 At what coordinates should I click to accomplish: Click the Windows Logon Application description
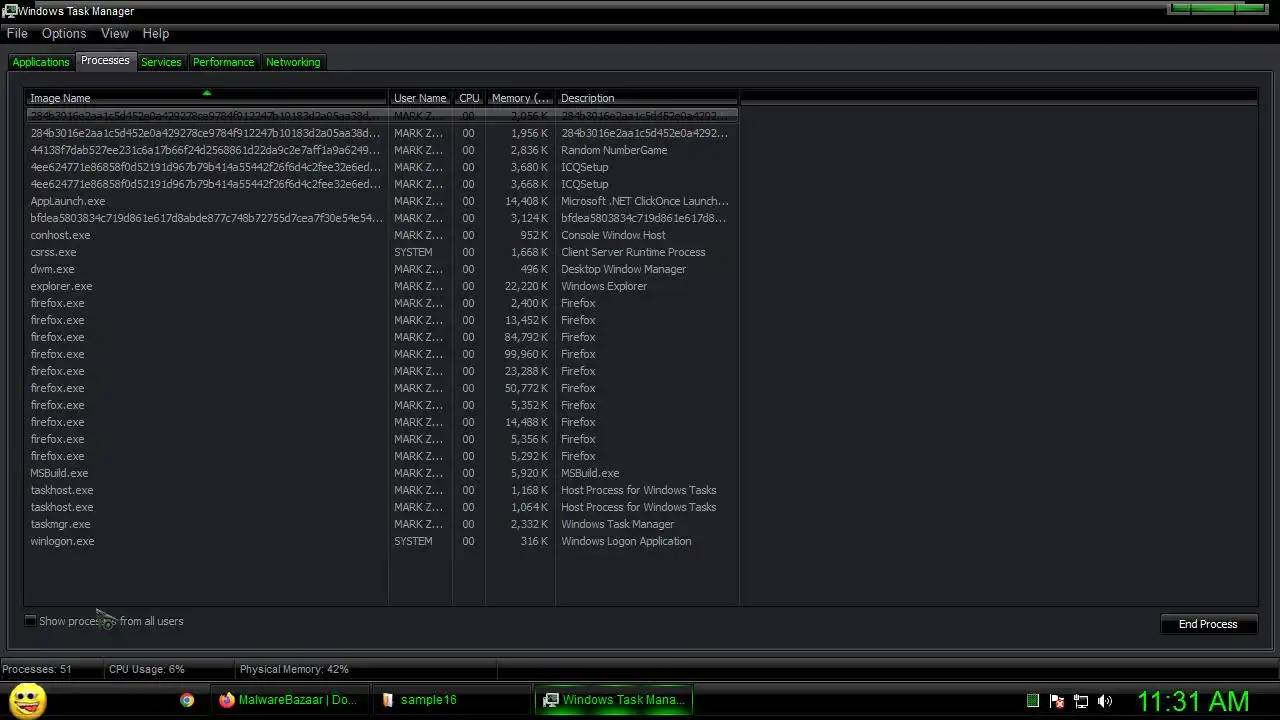(x=626, y=541)
